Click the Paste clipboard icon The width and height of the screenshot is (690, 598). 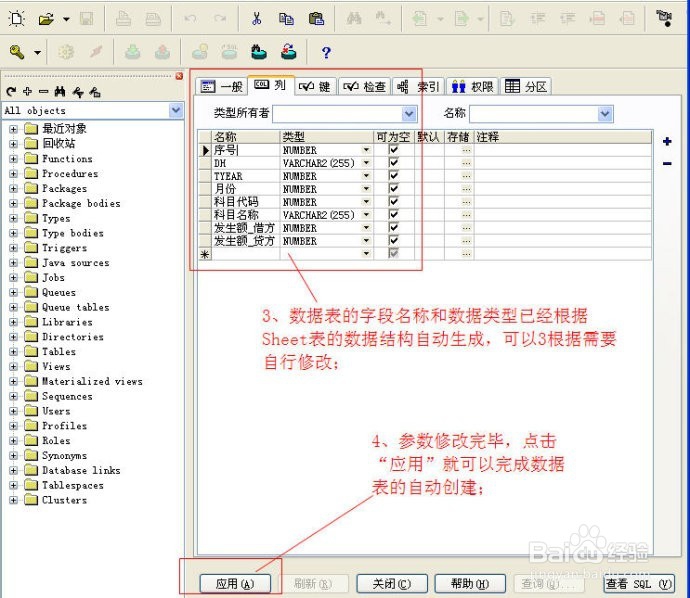(x=316, y=19)
